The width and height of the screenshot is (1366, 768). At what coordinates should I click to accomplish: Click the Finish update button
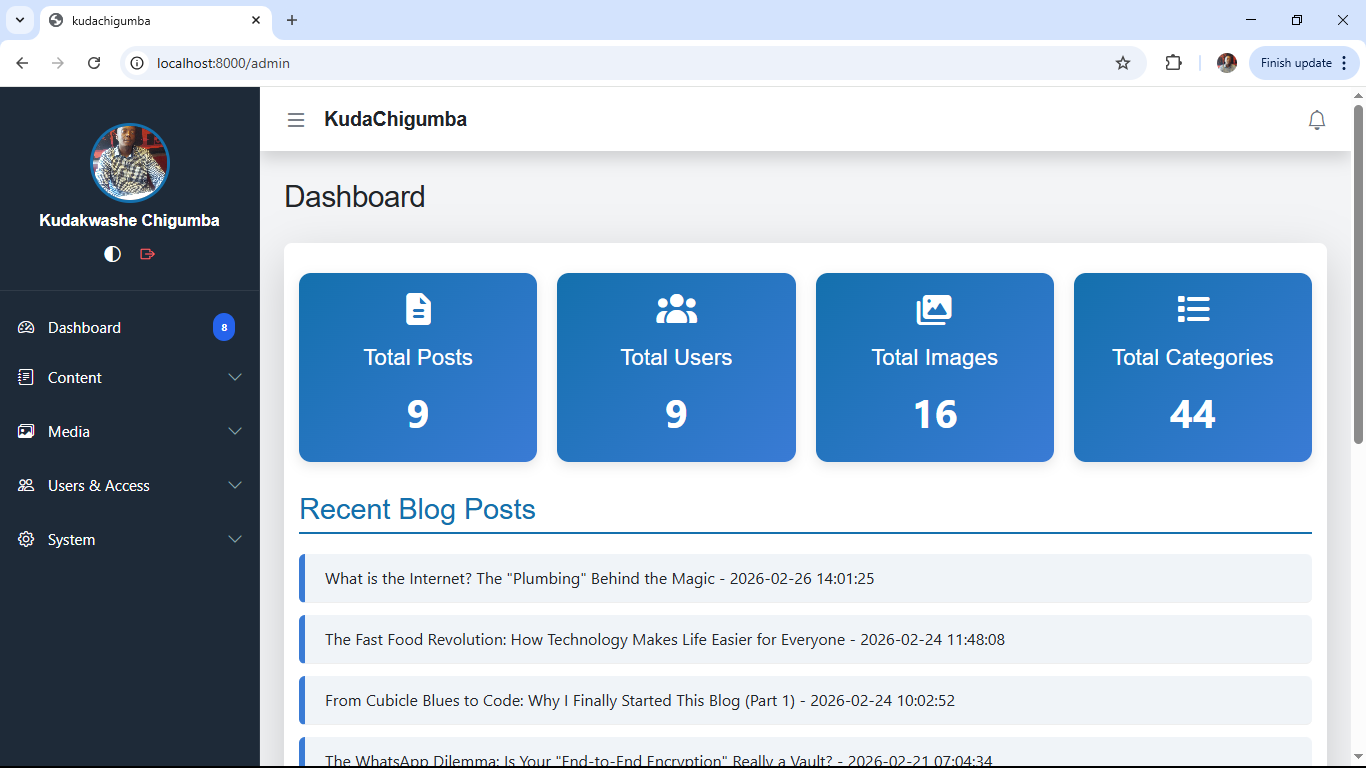coord(1297,62)
